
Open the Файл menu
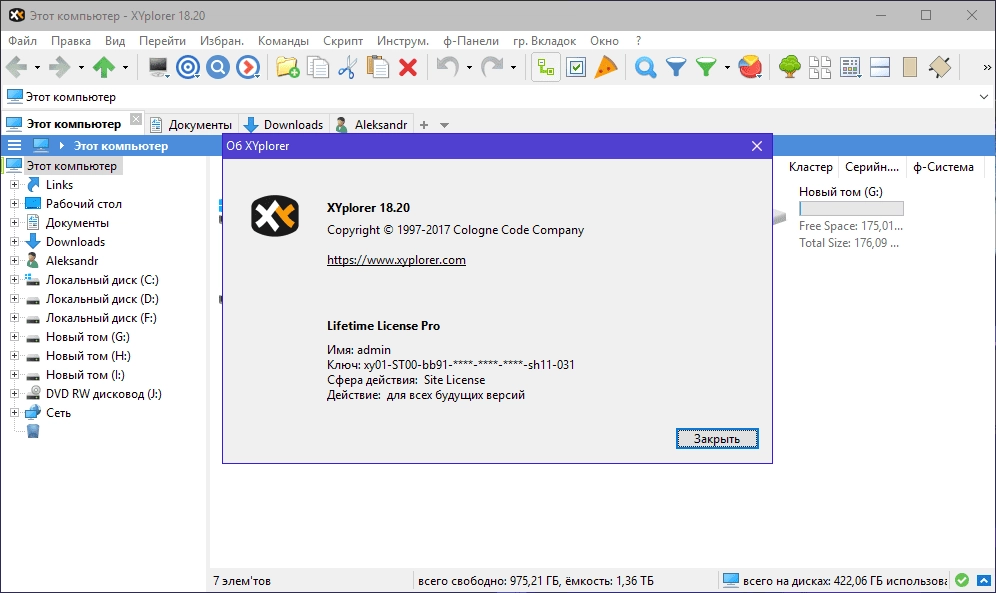click(x=22, y=41)
